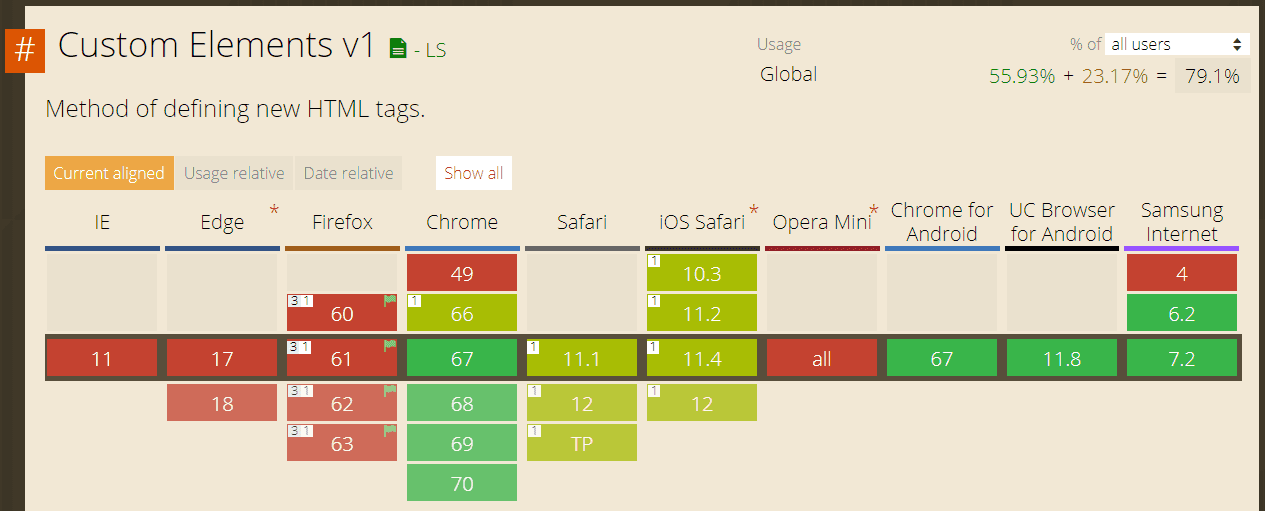This screenshot has height=511, width=1265.
Task: Open the all users dropdown
Action: 1177,44
